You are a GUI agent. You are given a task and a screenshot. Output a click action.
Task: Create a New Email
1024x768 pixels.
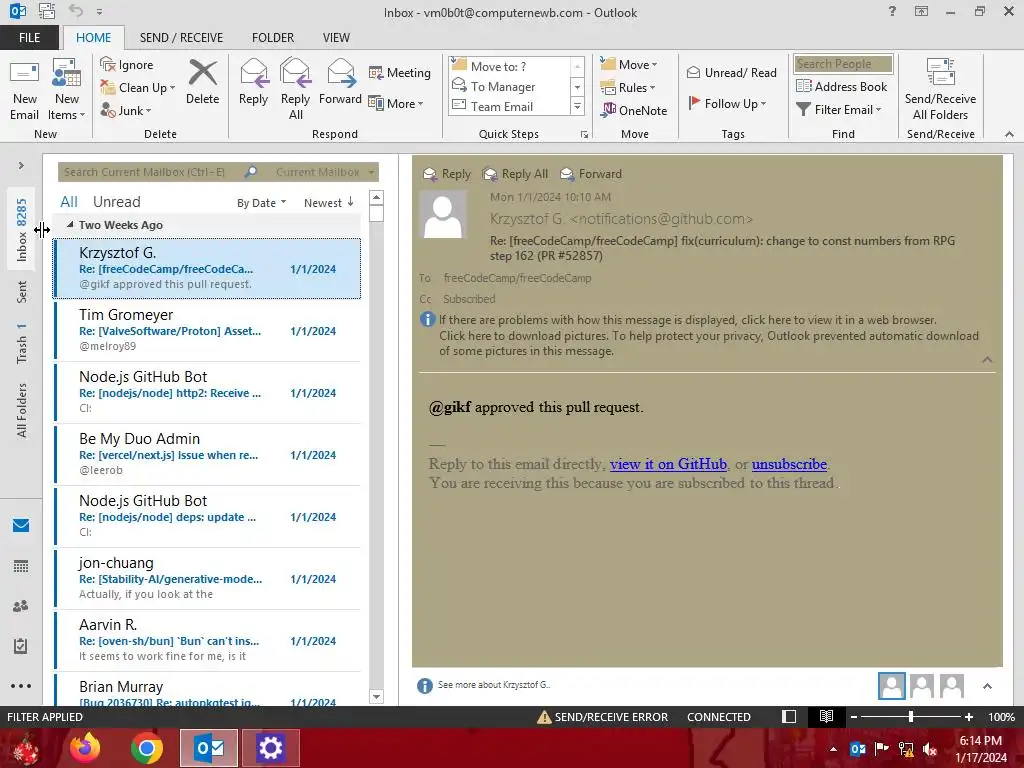click(x=24, y=90)
